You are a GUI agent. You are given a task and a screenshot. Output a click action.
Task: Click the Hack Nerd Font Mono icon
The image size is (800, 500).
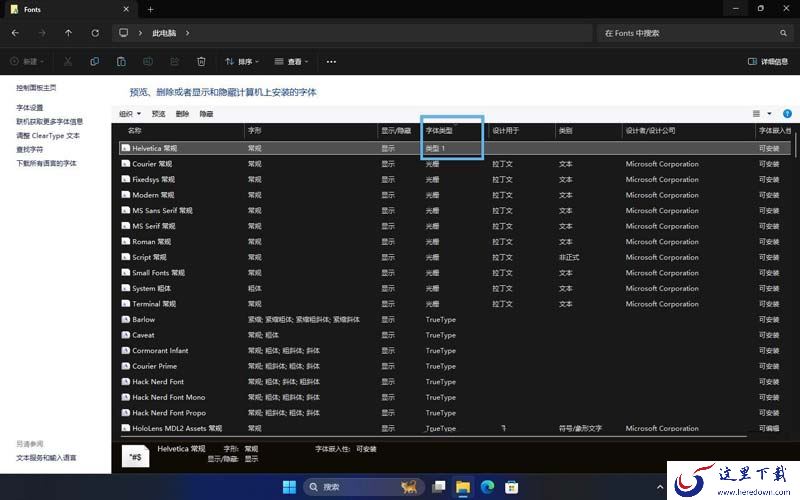point(126,397)
